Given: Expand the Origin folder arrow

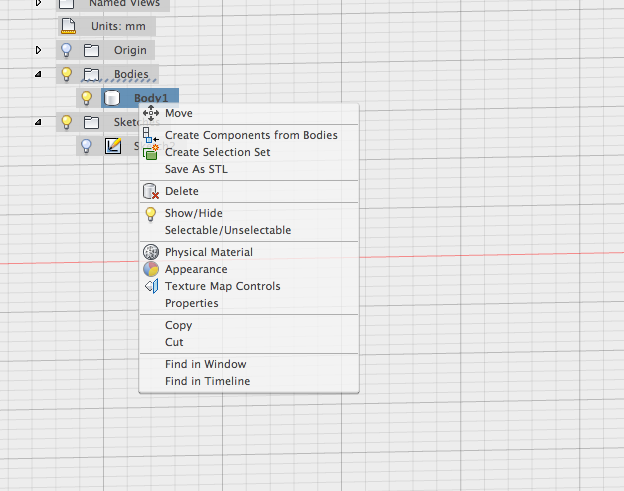Looking at the screenshot, I should 38,50.
